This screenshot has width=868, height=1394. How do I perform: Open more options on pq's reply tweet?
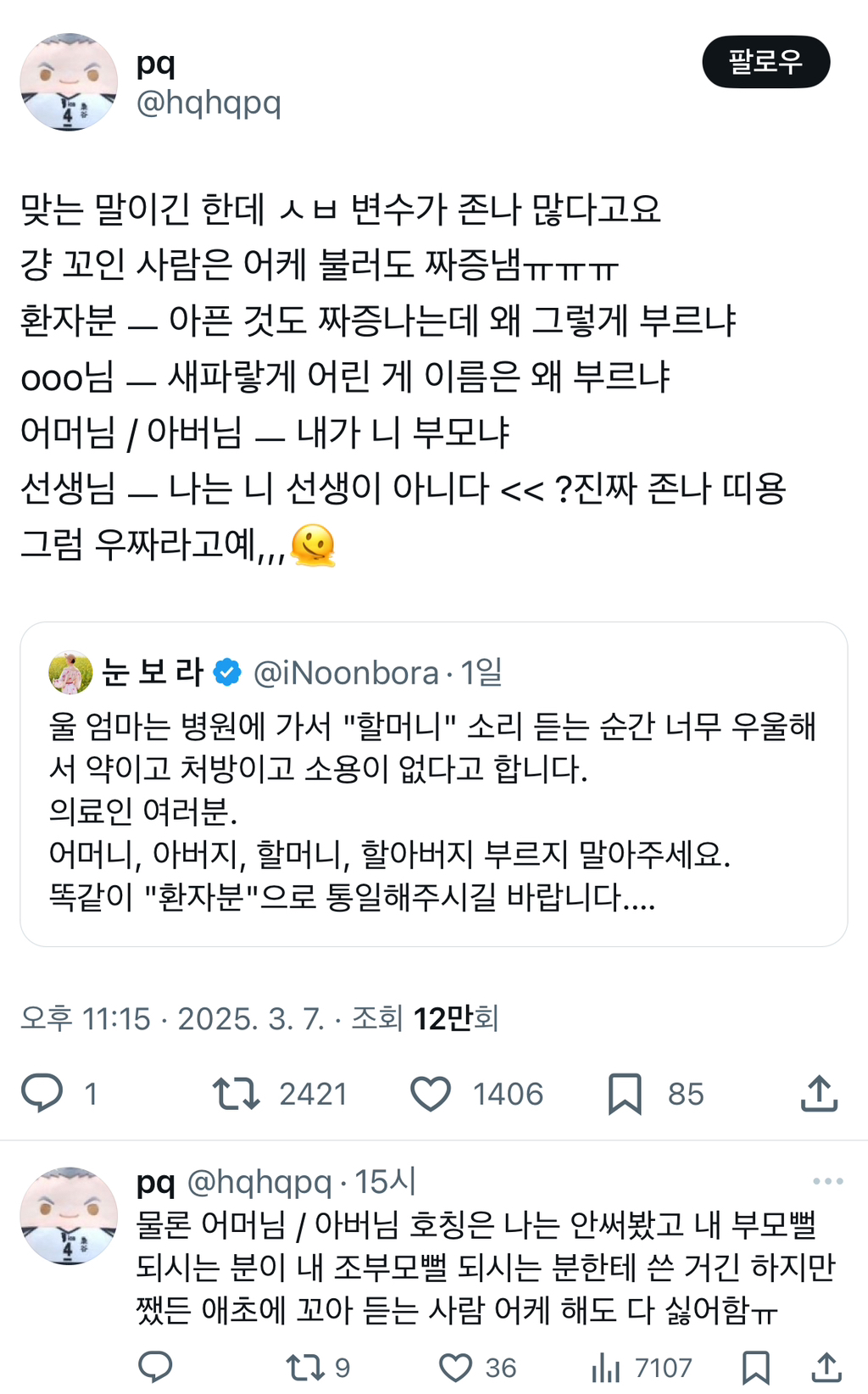pyautogui.click(x=827, y=1181)
